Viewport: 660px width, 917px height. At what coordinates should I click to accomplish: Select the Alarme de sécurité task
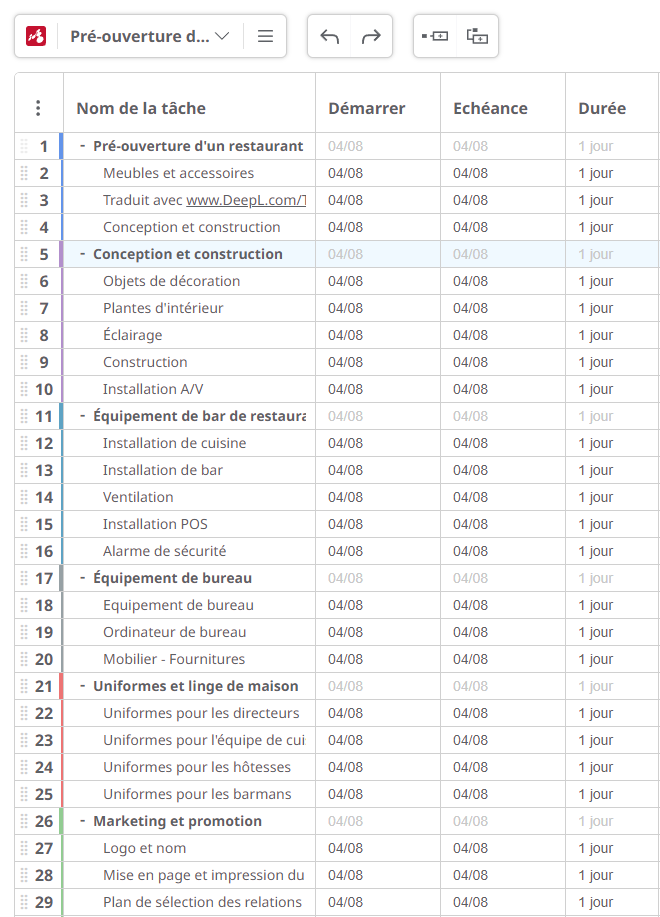point(164,551)
